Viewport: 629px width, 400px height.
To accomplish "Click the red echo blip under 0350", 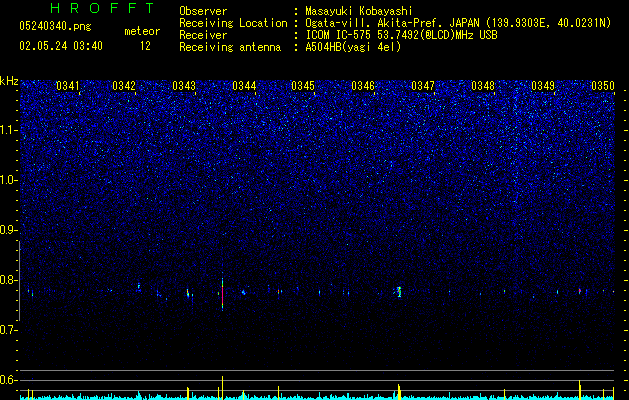I will pos(580,290).
